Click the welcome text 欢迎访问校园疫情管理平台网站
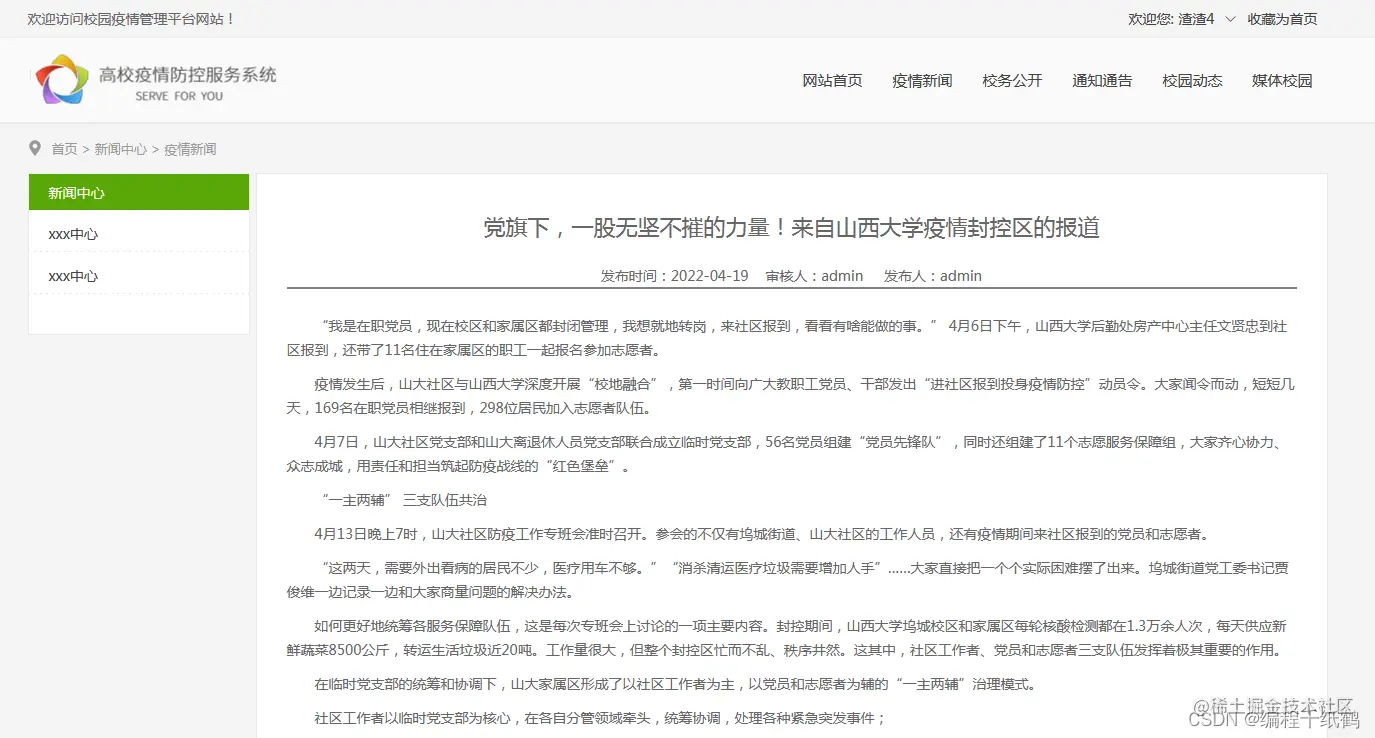This screenshot has width=1375, height=738. (132, 19)
